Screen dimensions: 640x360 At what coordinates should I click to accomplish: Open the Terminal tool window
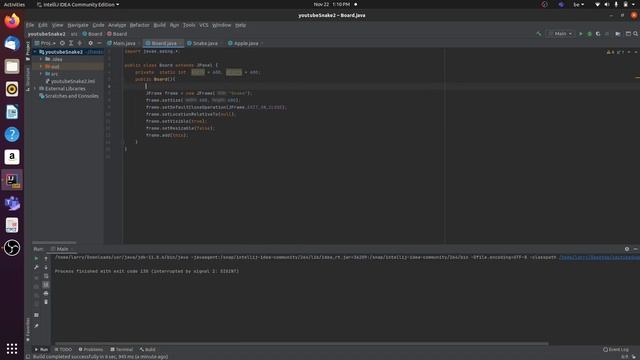(122, 349)
